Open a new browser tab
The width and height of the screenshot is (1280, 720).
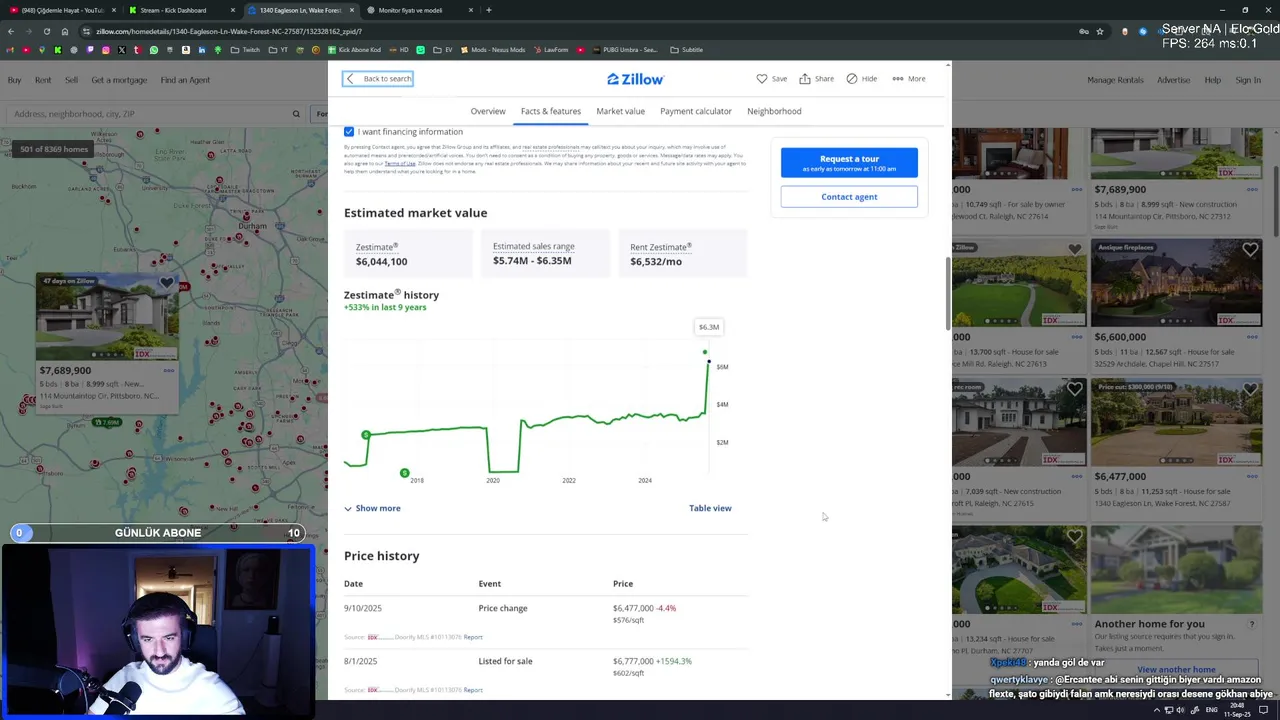tap(488, 10)
